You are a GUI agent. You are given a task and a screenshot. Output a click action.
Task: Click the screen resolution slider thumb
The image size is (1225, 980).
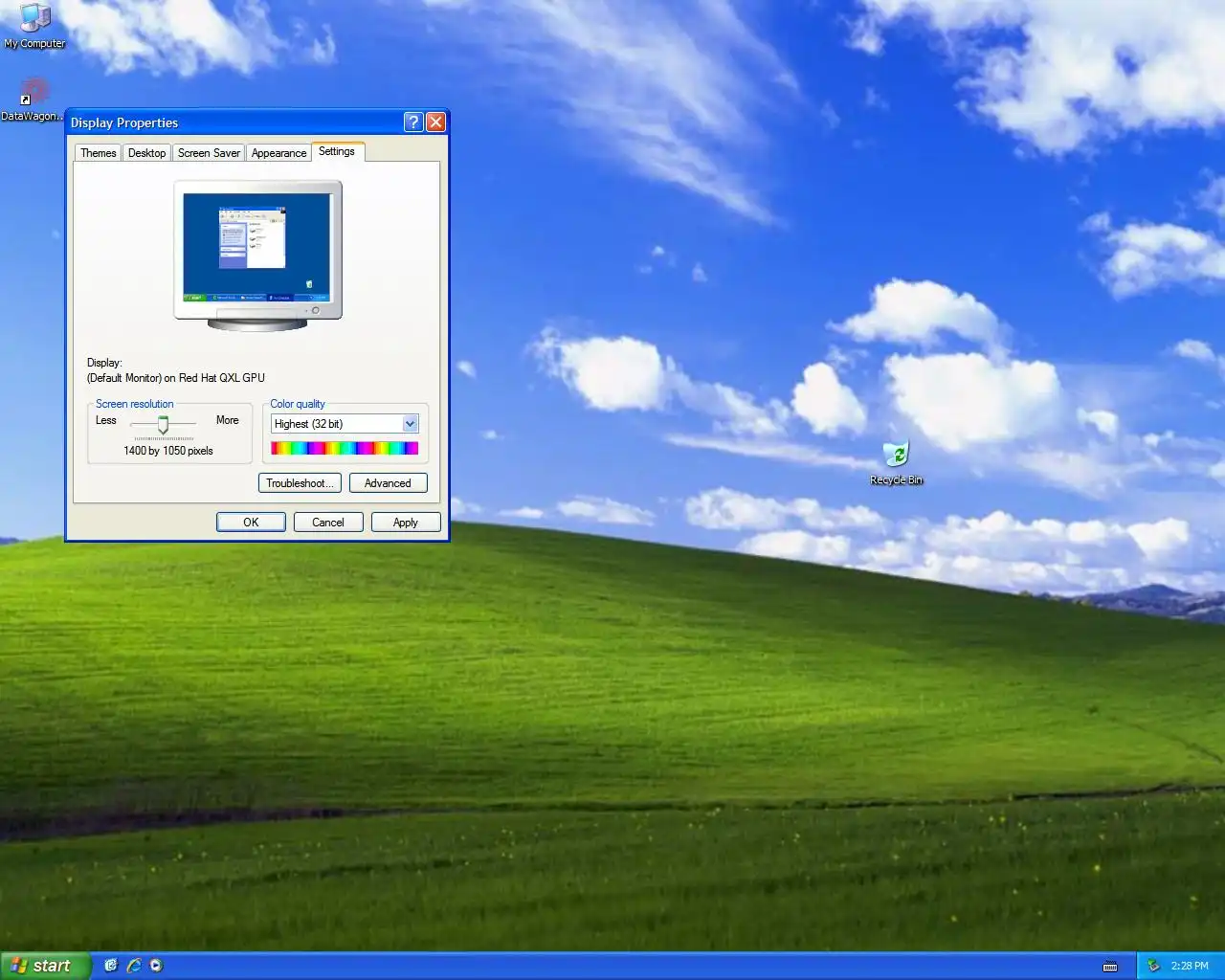tap(163, 424)
